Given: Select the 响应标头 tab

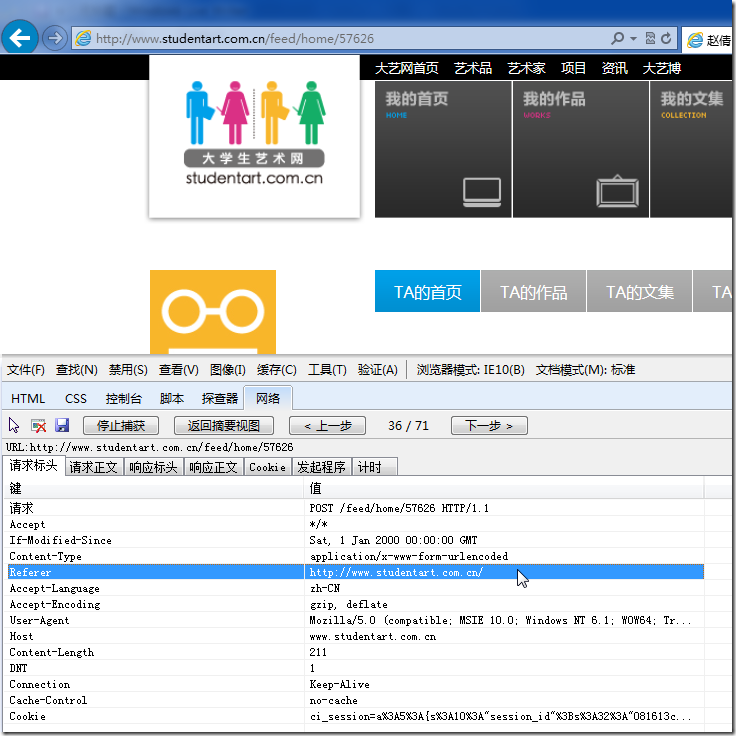Looking at the screenshot, I should click(153, 467).
